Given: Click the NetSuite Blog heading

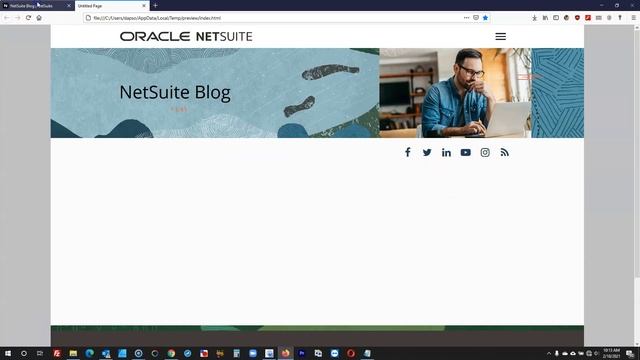Looking at the screenshot, I should tap(175, 92).
